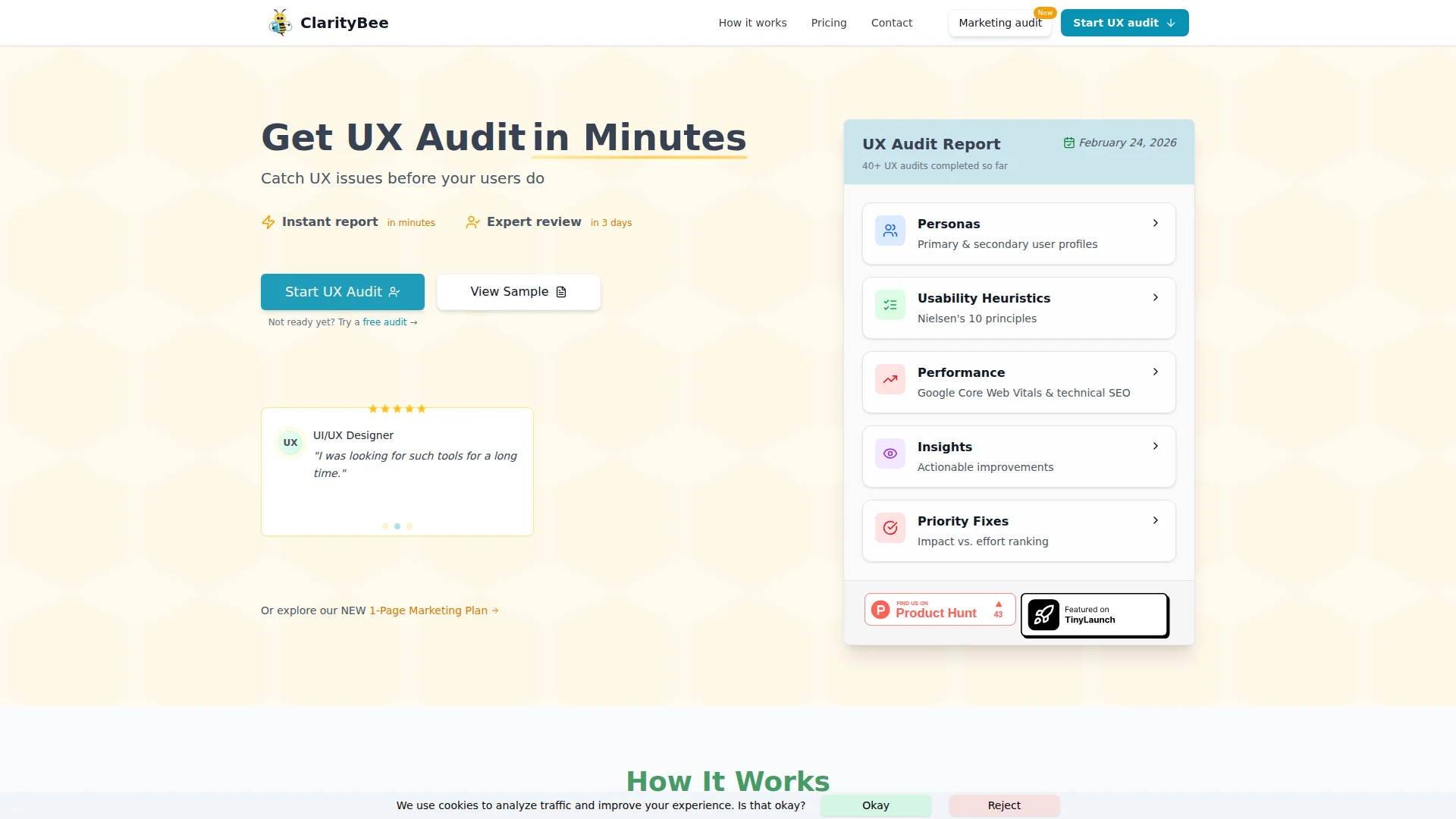1456x819 pixels.
Task: Expand the Priority Fixes chevron
Action: 1155,520
